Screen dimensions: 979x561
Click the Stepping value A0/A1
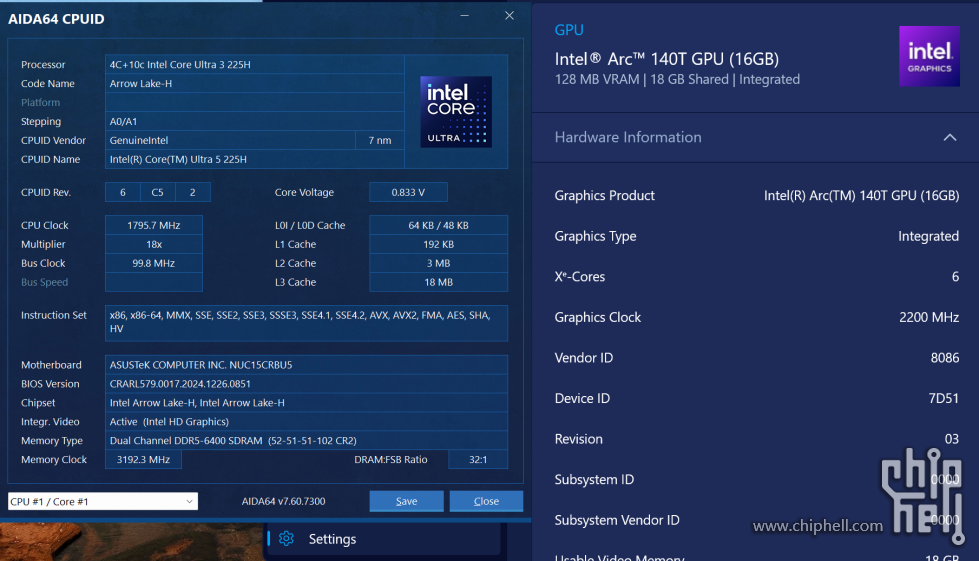(x=255, y=122)
